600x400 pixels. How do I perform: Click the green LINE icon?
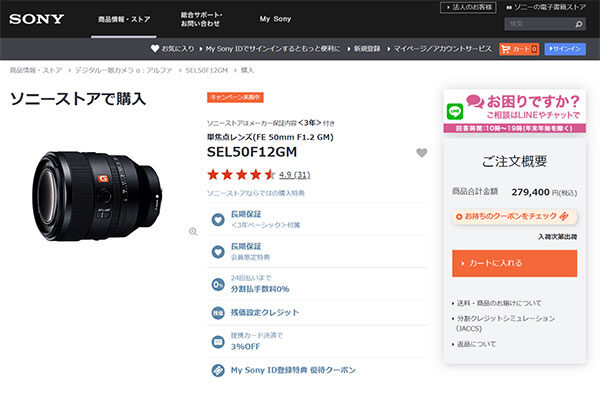tap(455, 111)
